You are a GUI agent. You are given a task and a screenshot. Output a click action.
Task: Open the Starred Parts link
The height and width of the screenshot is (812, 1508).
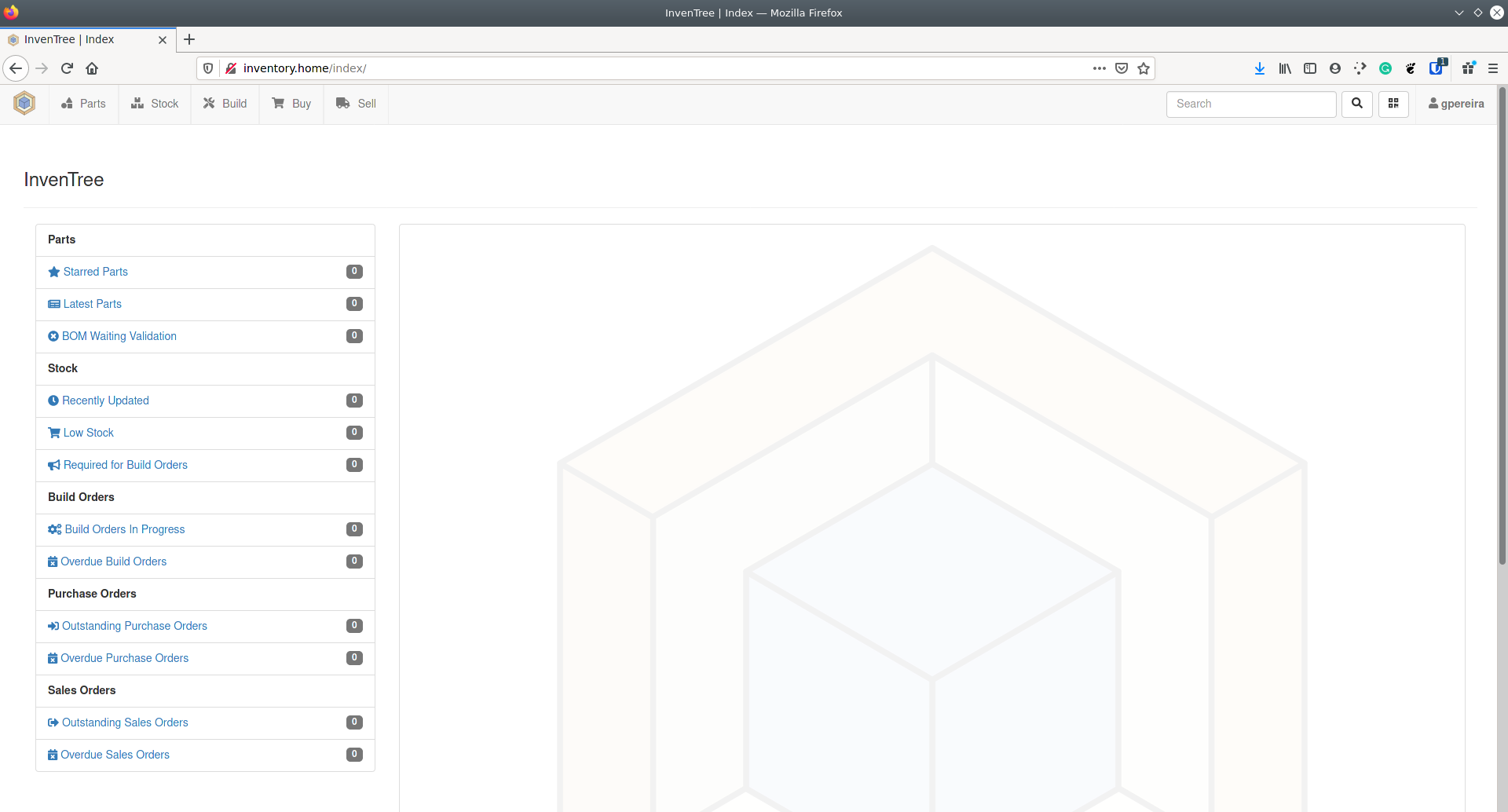point(95,272)
